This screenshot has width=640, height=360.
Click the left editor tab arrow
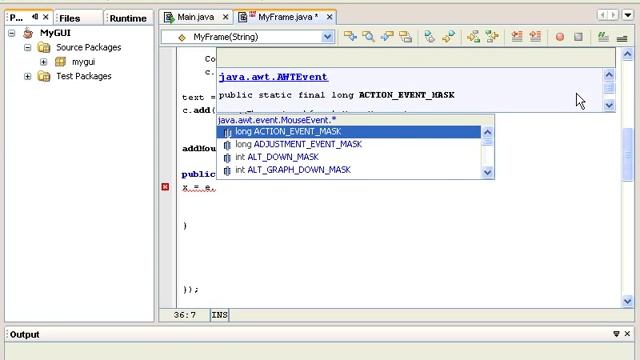pyautogui.click(x=603, y=16)
